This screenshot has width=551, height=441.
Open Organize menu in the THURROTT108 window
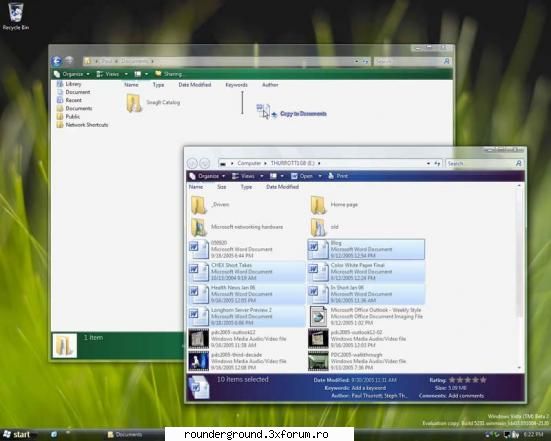pos(207,176)
